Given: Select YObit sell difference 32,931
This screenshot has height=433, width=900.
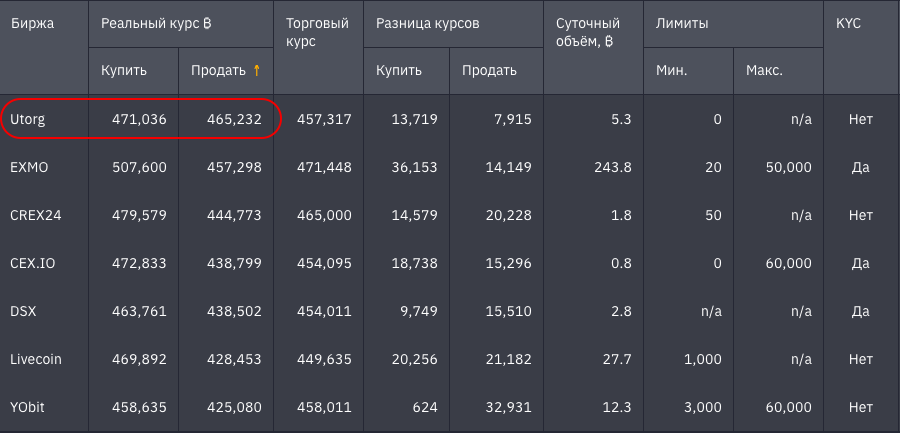Looking at the screenshot, I should click(x=508, y=407).
